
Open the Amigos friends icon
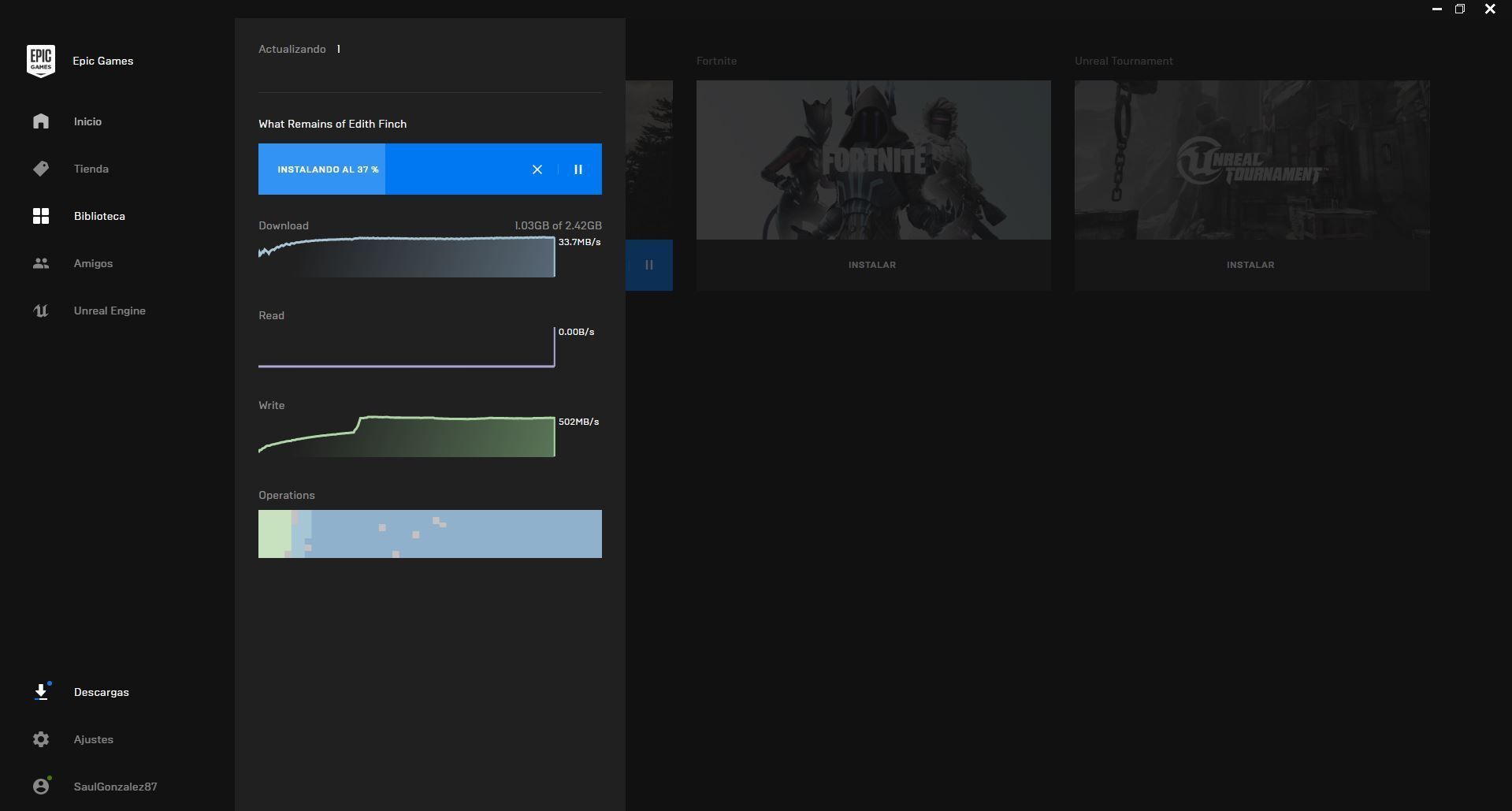tap(41, 263)
